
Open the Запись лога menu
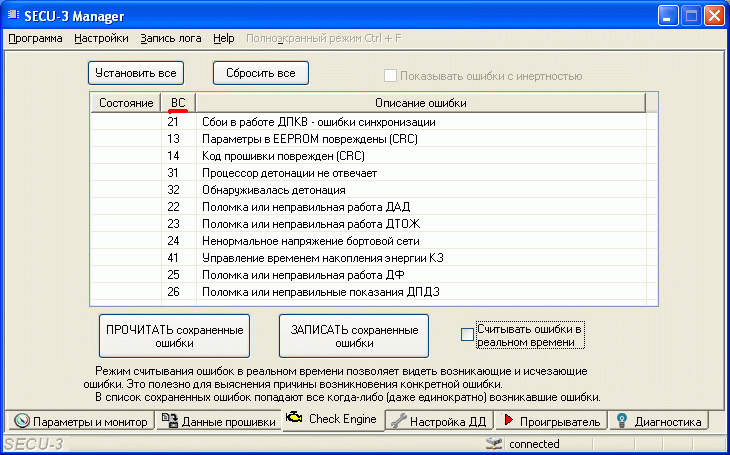(x=170, y=38)
